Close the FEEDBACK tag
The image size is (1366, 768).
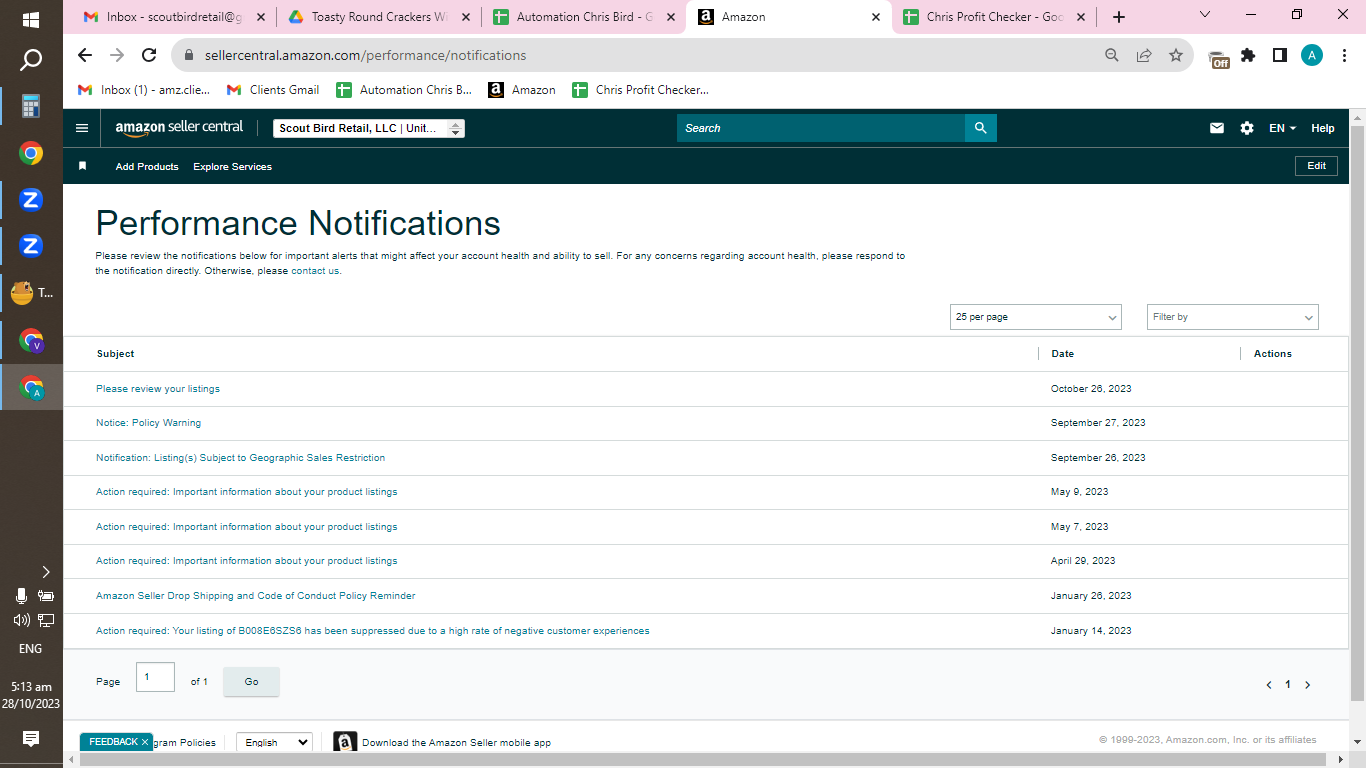click(x=145, y=742)
